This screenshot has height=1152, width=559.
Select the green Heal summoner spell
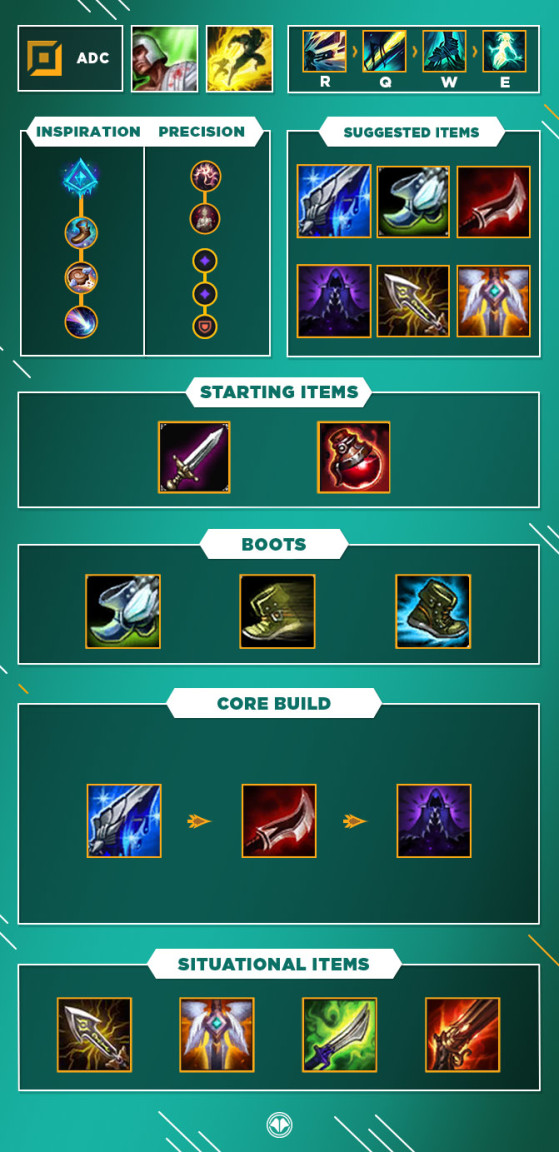pyautogui.click(x=165, y=59)
